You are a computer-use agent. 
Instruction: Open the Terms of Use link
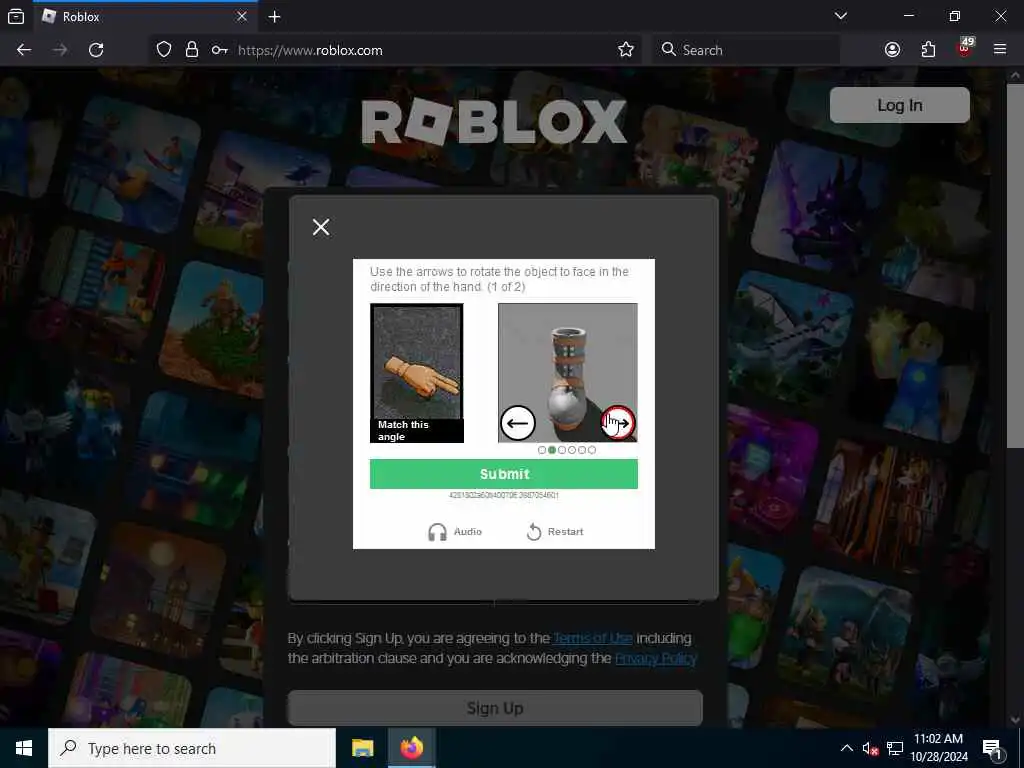pos(593,638)
